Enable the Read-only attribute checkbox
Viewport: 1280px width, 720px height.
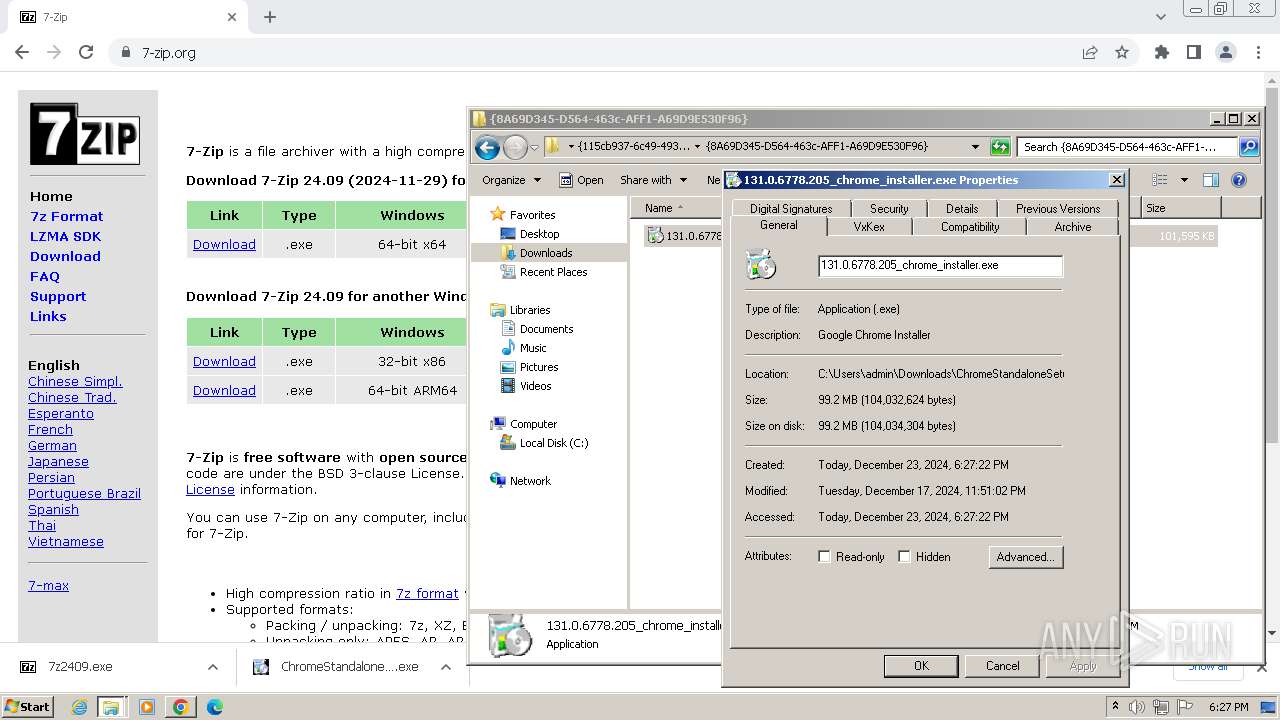tap(825, 557)
